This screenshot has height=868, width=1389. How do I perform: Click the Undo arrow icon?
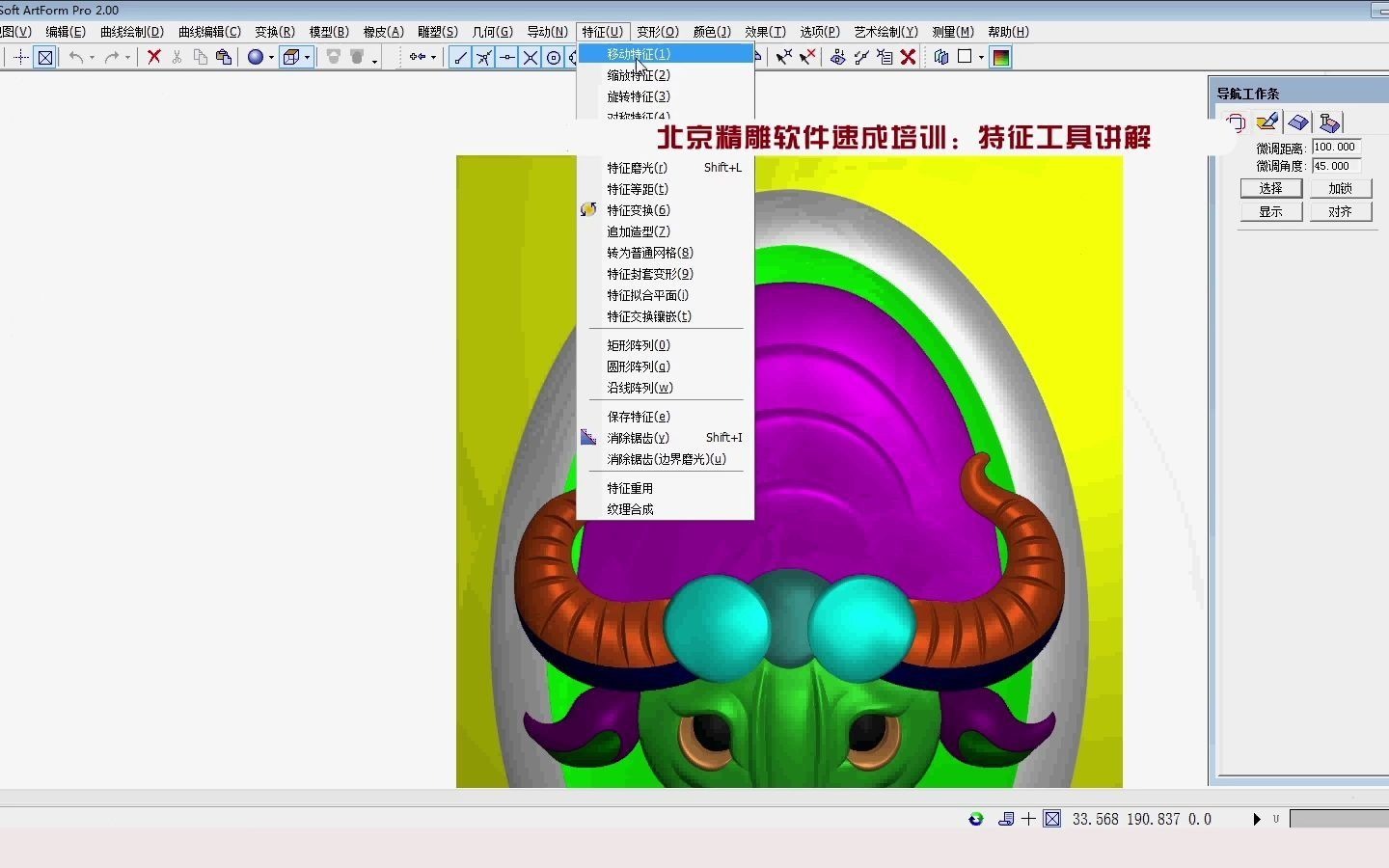click(x=76, y=57)
